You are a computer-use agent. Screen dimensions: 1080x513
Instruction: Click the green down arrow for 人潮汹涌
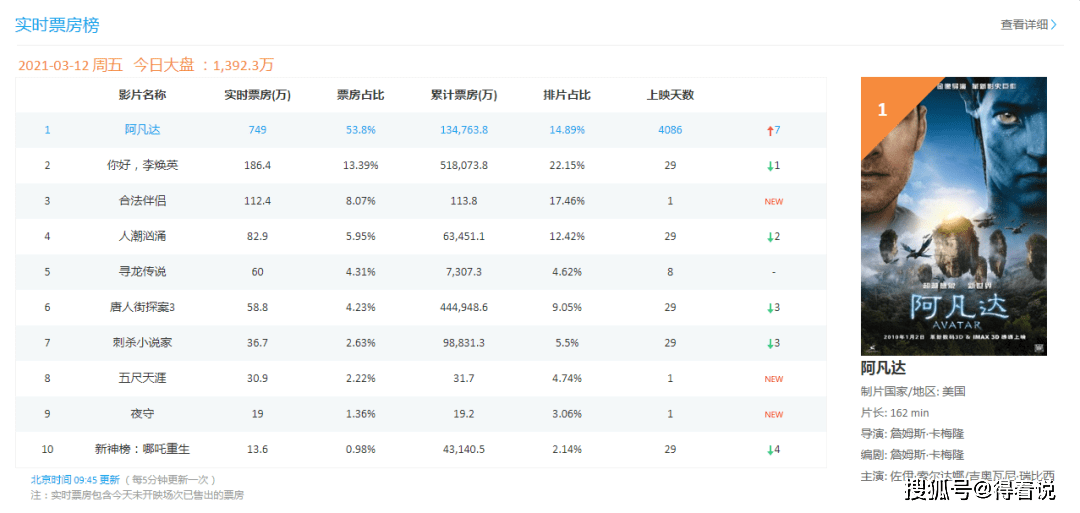tap(770, 237)
